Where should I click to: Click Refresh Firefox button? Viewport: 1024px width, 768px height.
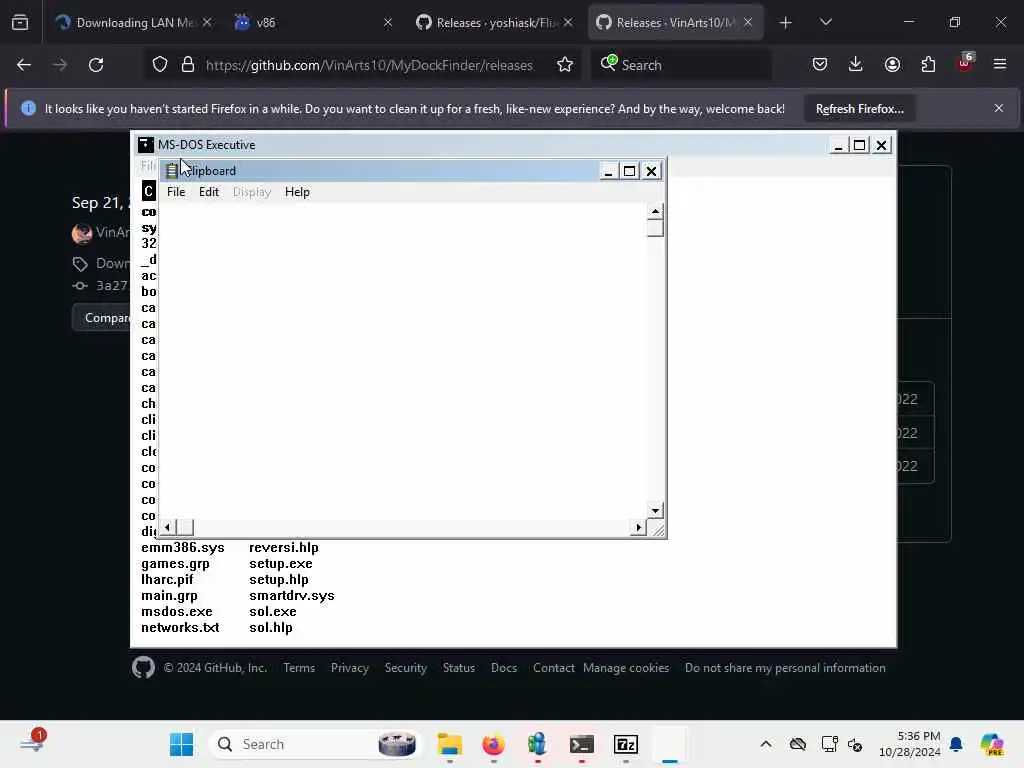pos(859,109)
